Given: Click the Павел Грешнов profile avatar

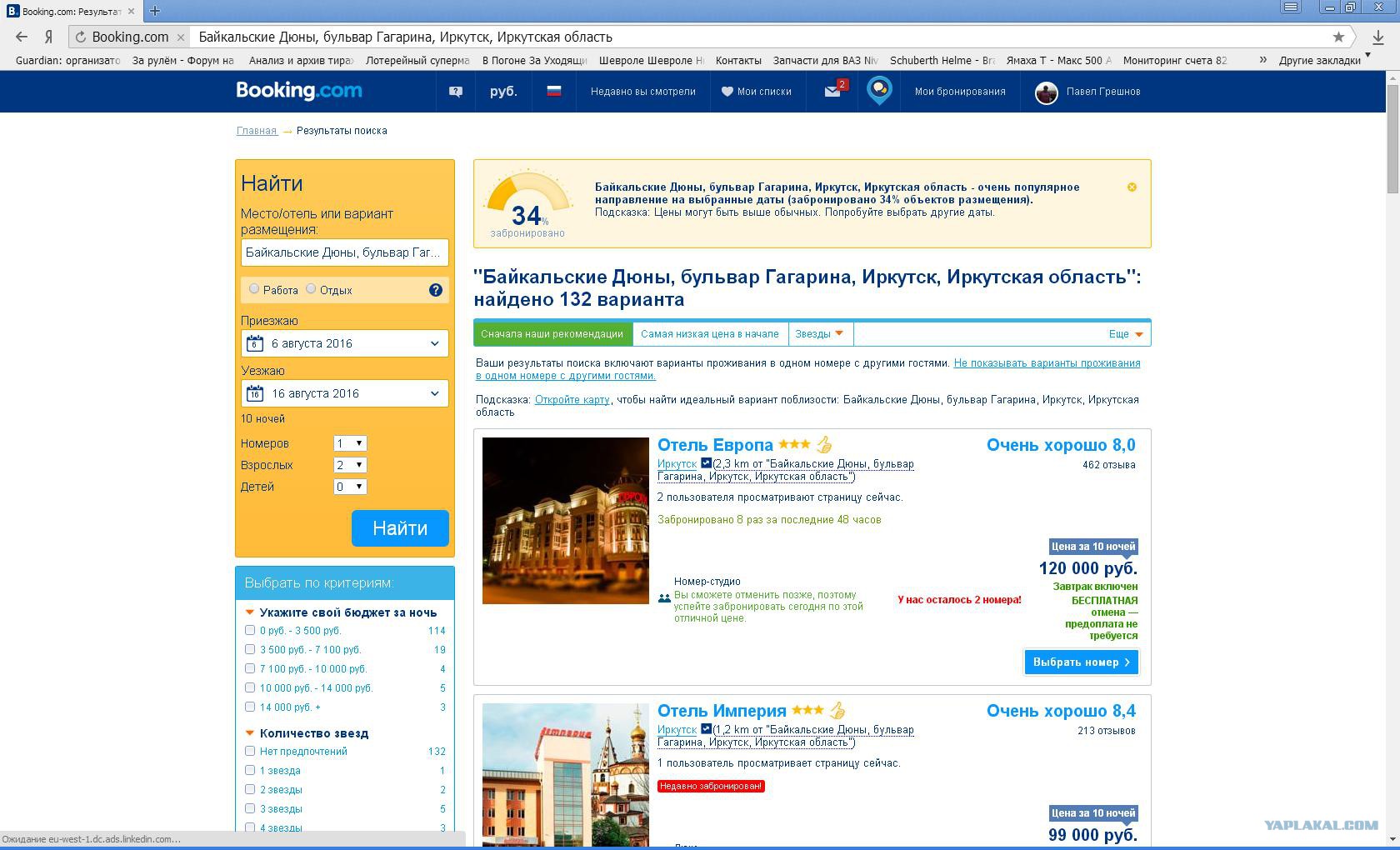Looking at the screenshot, I should (x=1046, y=92).
